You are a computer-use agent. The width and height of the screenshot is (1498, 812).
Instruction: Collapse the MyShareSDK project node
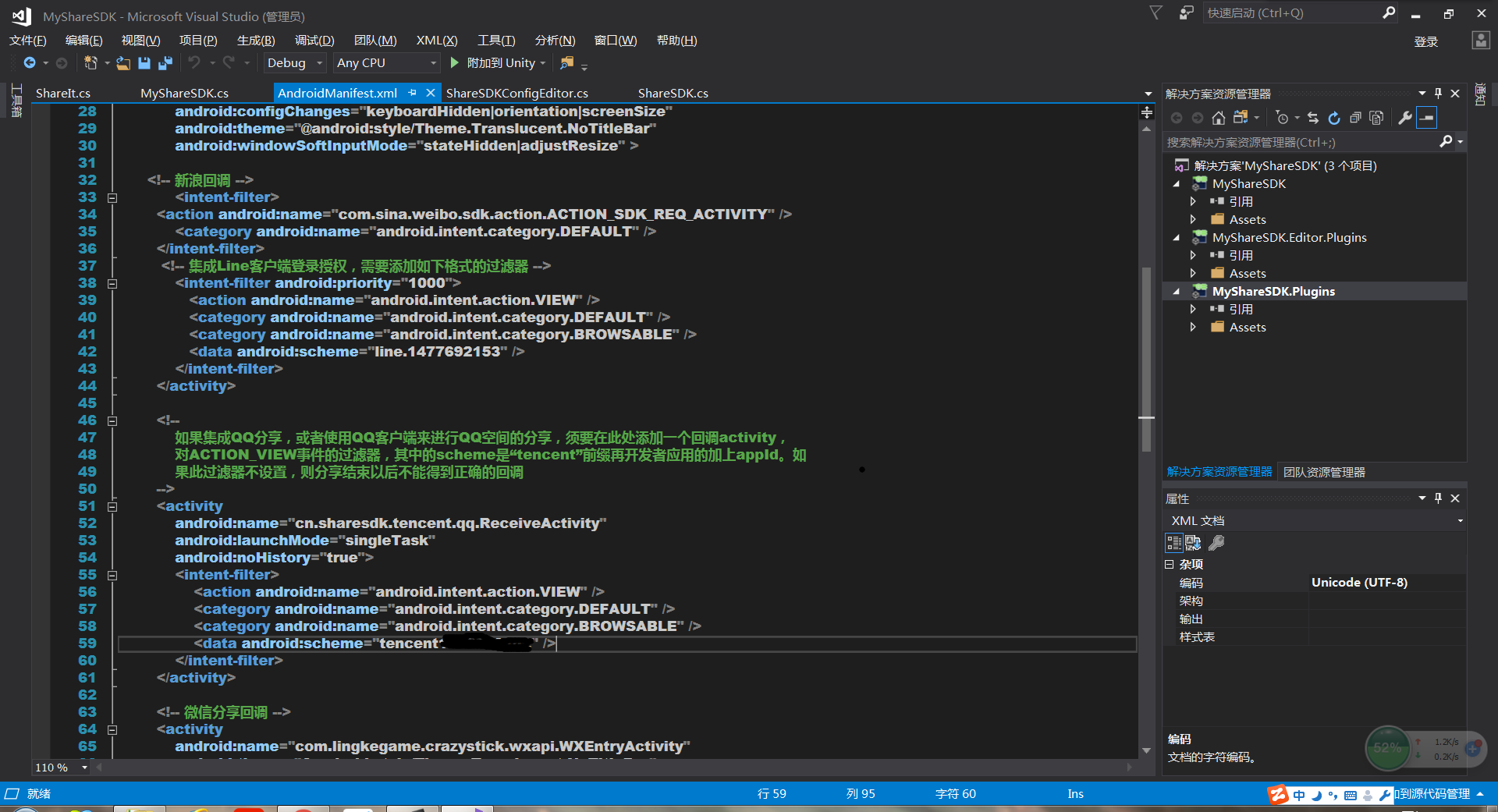pos(1177,184)
